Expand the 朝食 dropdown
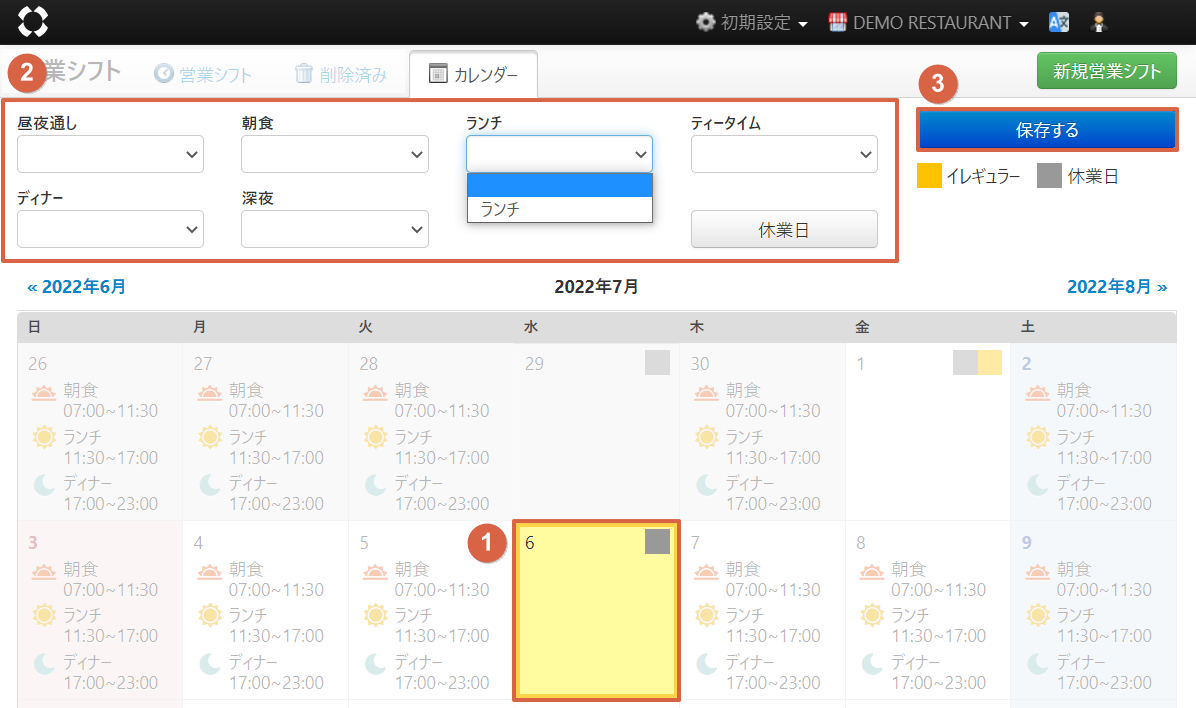Screen dimensions: 1196x708 click(334, 154)
